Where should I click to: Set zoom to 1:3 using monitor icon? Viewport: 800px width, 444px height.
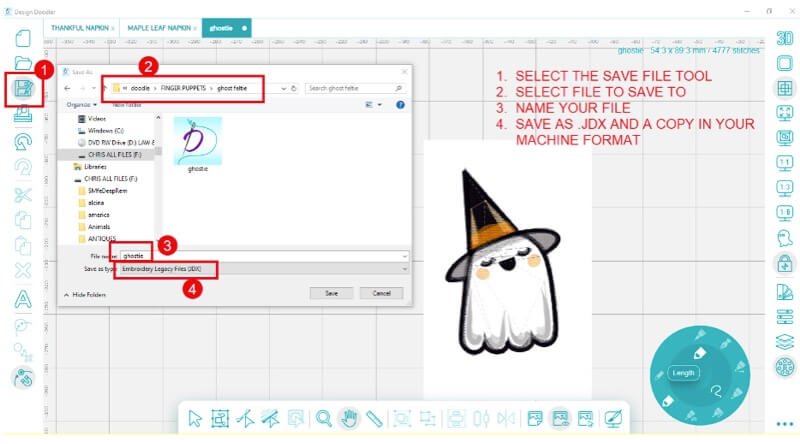[785, 188]
